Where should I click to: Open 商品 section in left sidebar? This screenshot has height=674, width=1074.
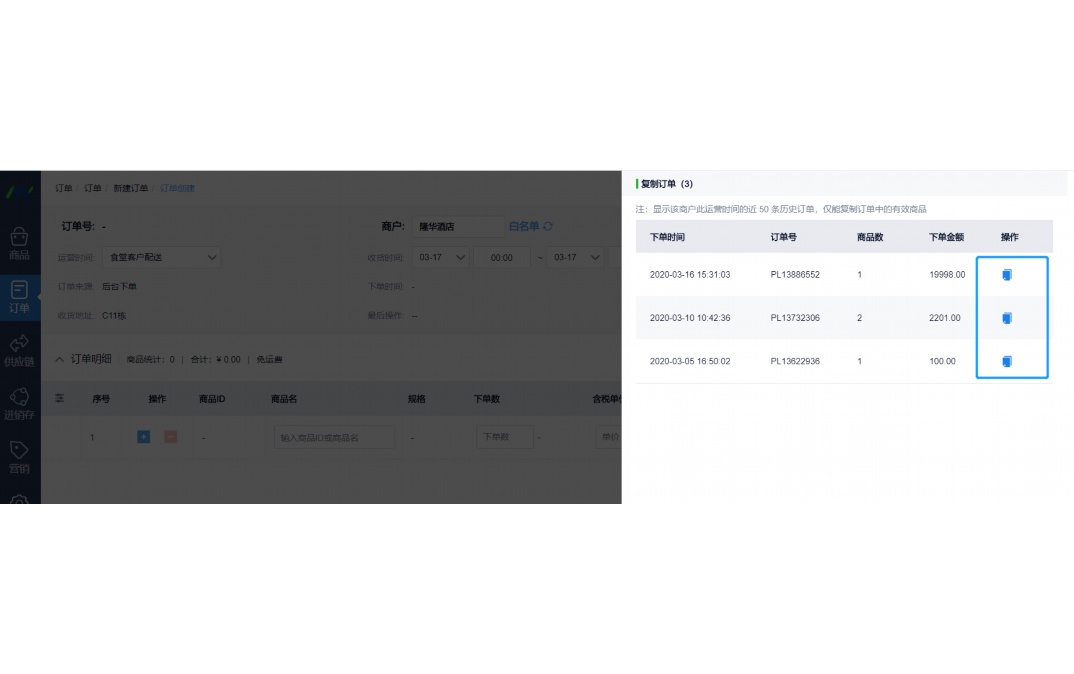pos(19,244)
